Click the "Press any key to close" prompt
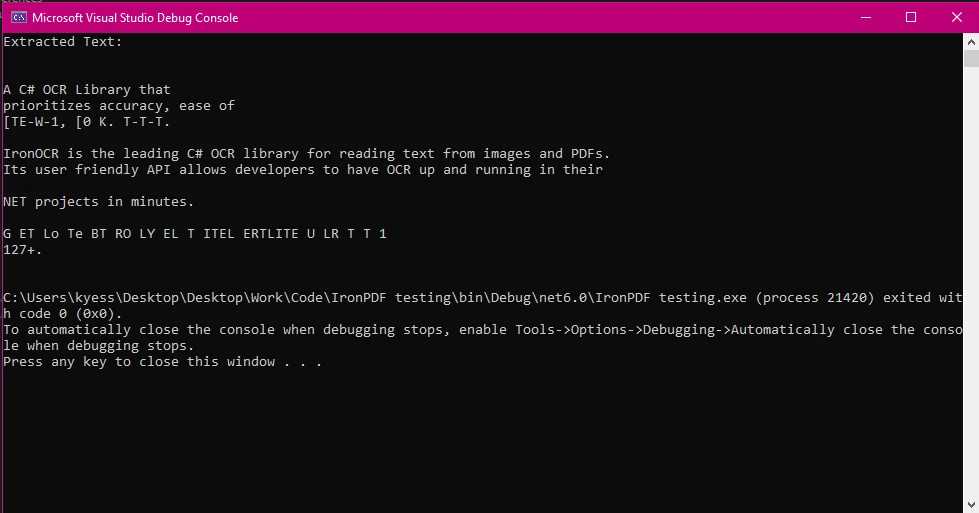The width and height of the screenshot is (979, 513). click(x=162, y=362)
